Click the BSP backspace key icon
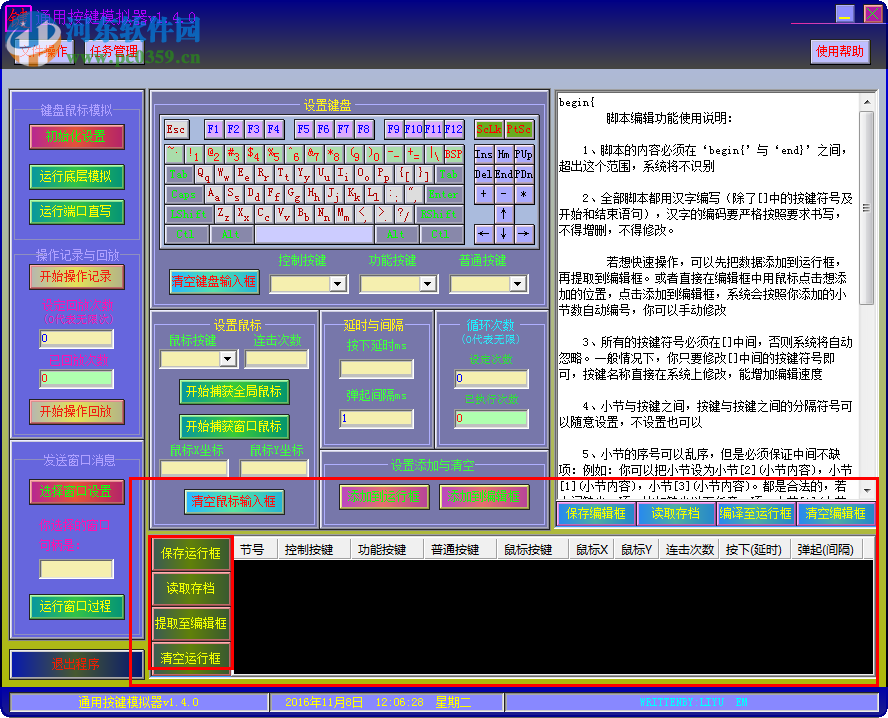The height and width of the screenshot is (718, 888). click(x=453, y=154)
